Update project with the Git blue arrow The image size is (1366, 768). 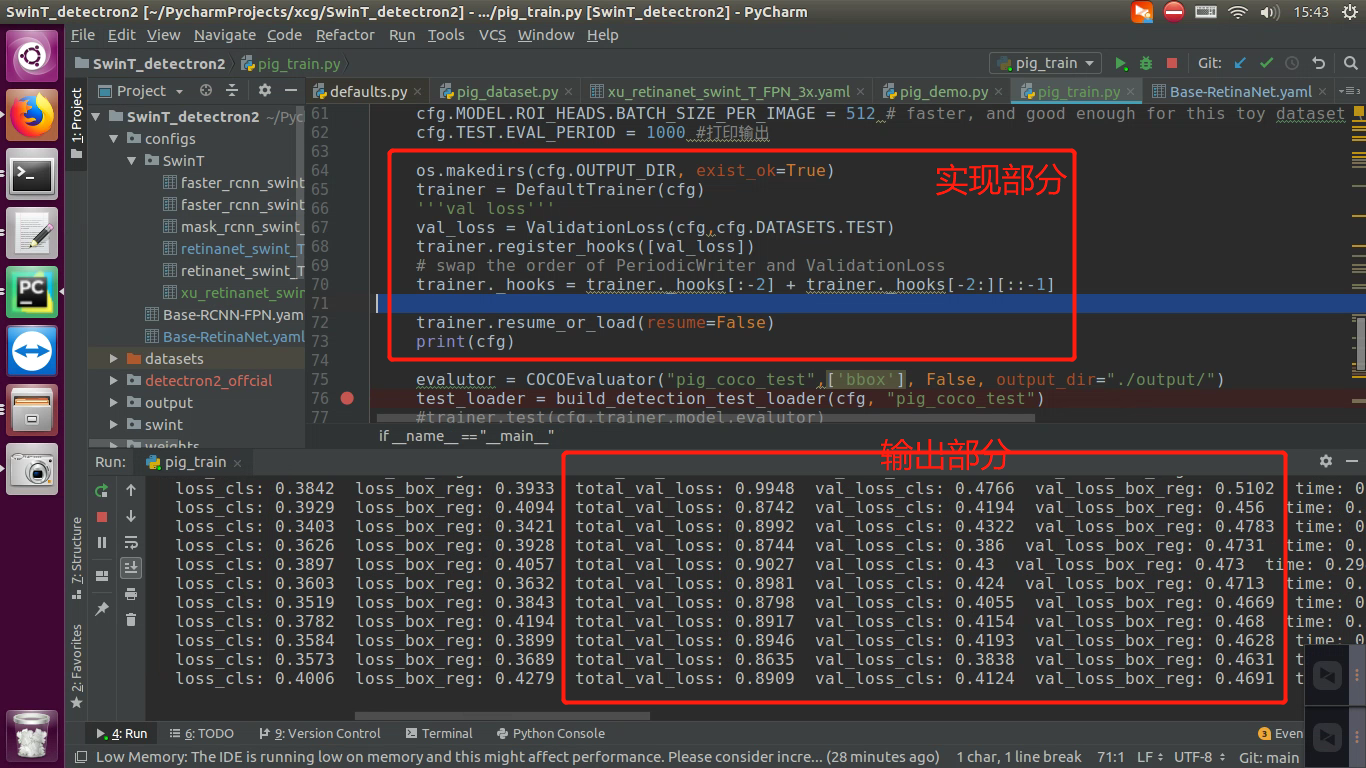[1241, 63]
